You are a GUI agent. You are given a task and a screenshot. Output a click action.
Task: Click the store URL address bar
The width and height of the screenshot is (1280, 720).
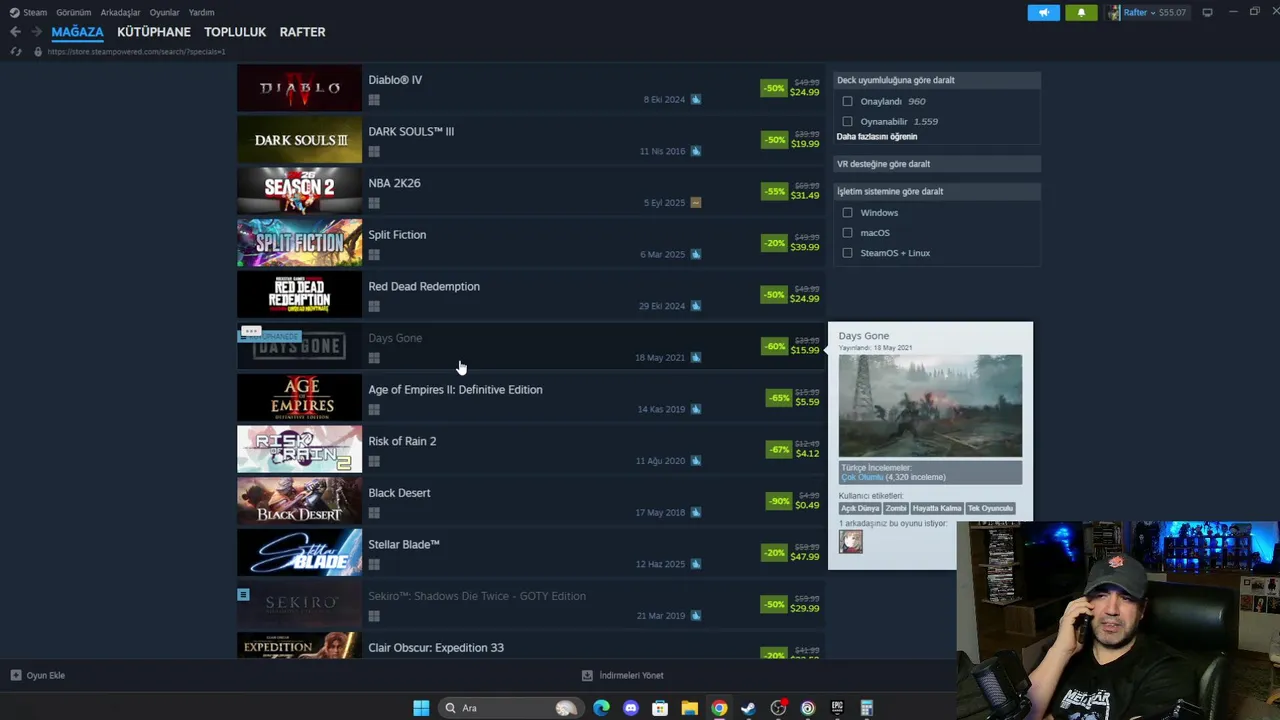click(136, 51)
